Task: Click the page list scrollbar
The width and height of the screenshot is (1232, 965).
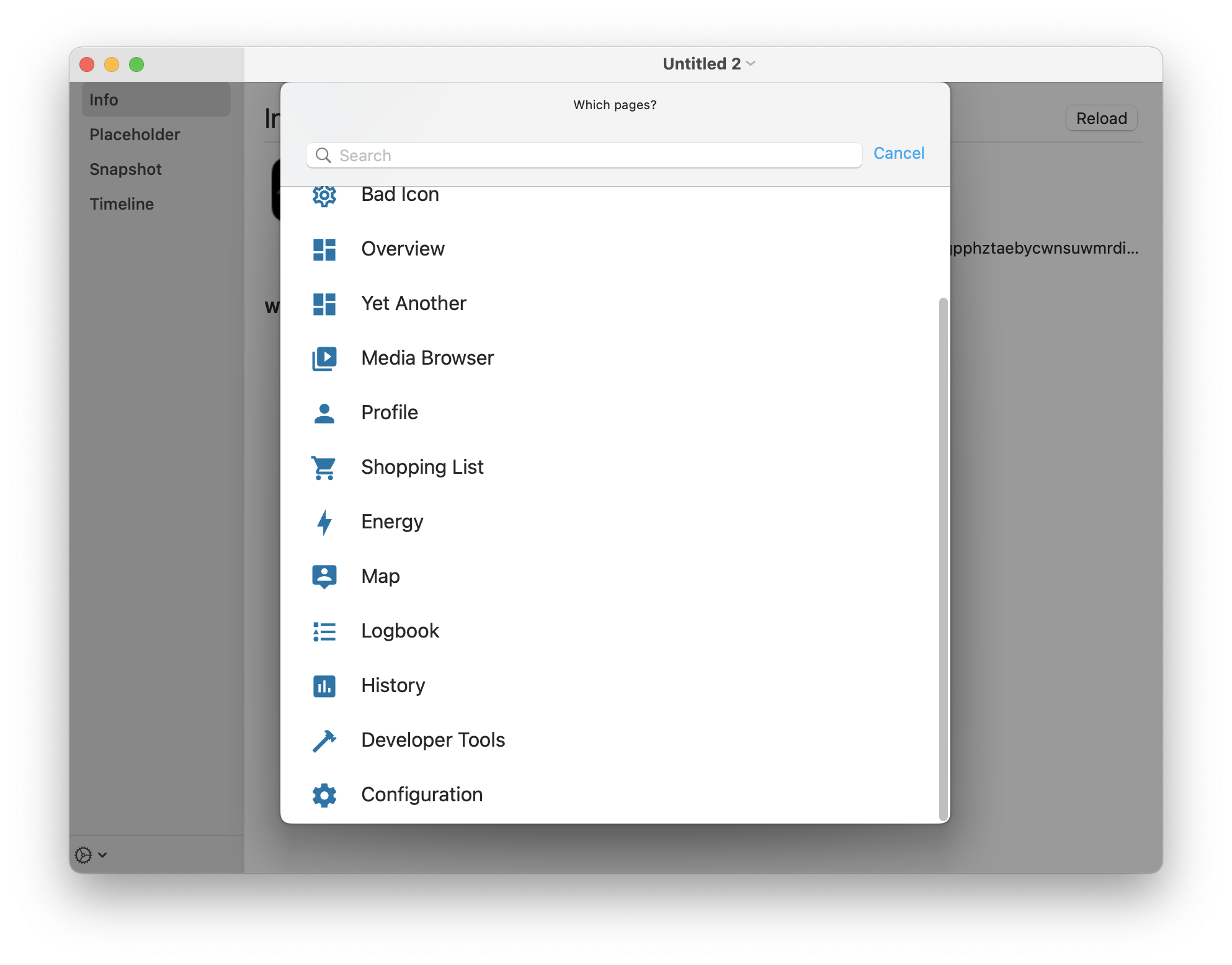Action: (943, 558)
